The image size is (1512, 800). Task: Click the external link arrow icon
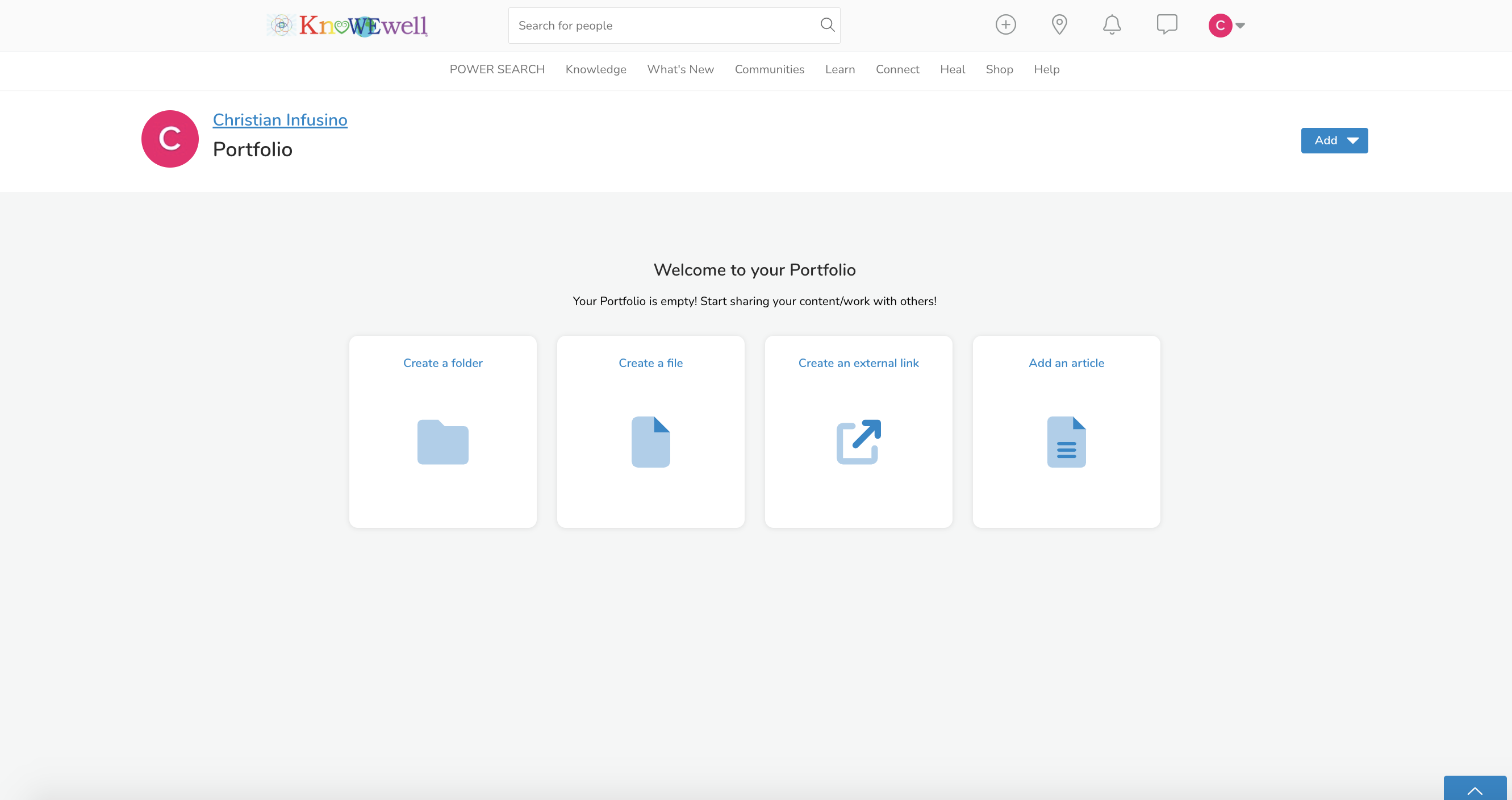(858, 442)
